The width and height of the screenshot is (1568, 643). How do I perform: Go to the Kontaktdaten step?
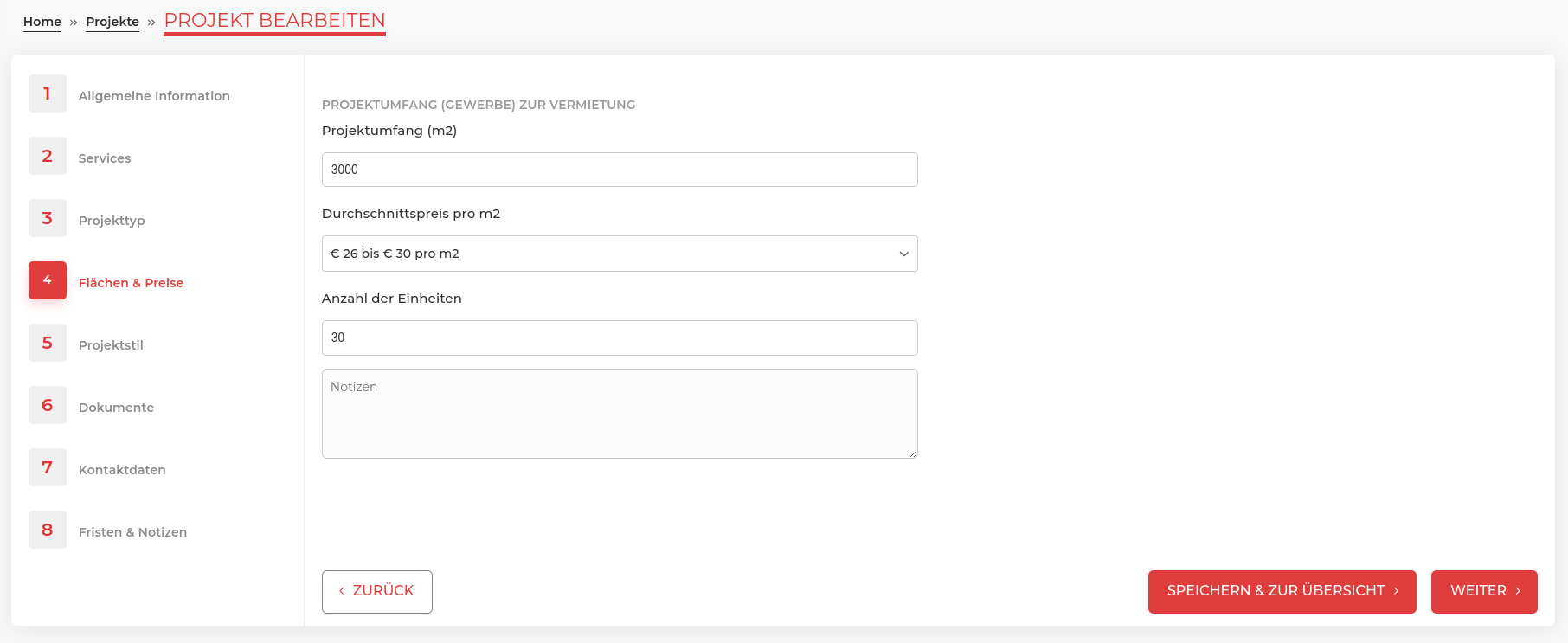pyautogui.click(x=122, y=470)
